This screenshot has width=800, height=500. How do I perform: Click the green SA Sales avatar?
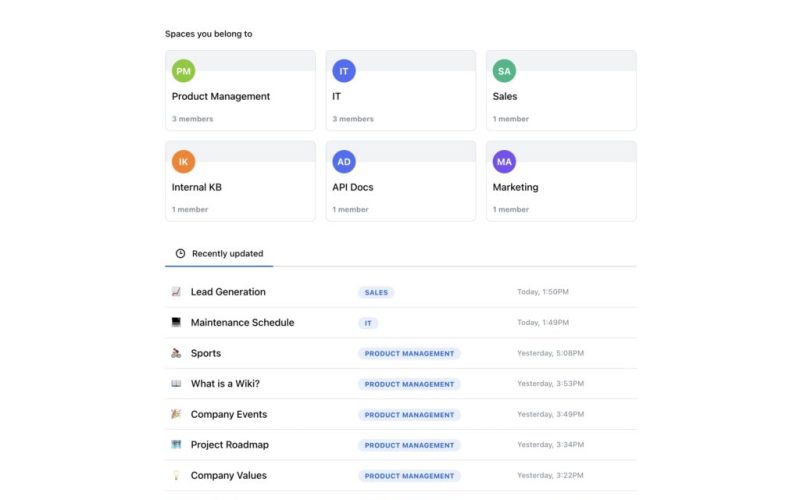(x=504, y=71)
